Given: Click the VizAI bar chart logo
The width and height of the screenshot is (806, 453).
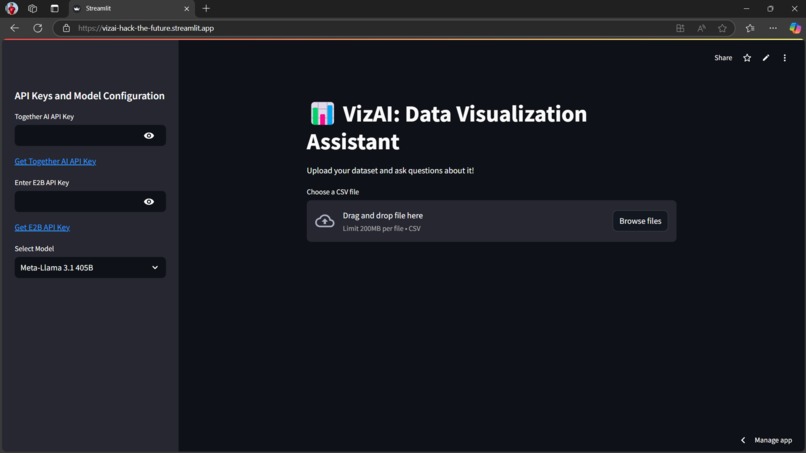Looking at the screenshot, I should [322, 114].
